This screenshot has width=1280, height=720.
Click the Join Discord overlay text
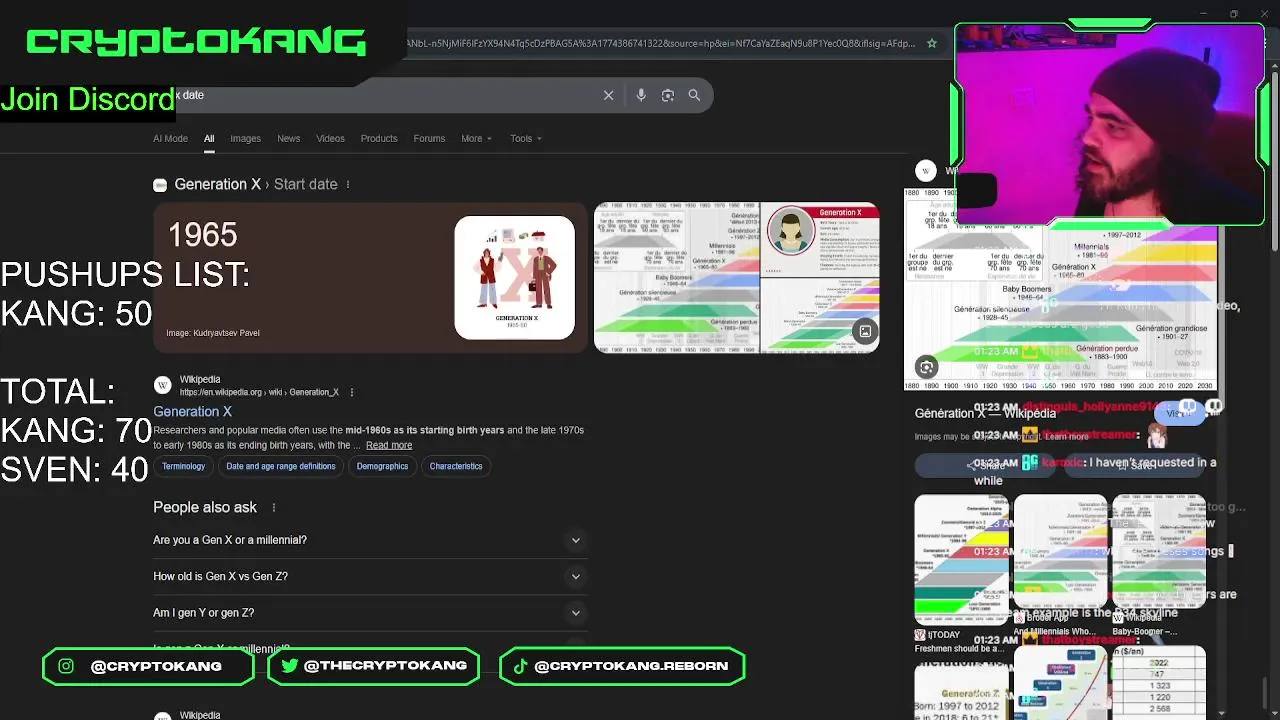pyautogui.click(x=88, y=99)
